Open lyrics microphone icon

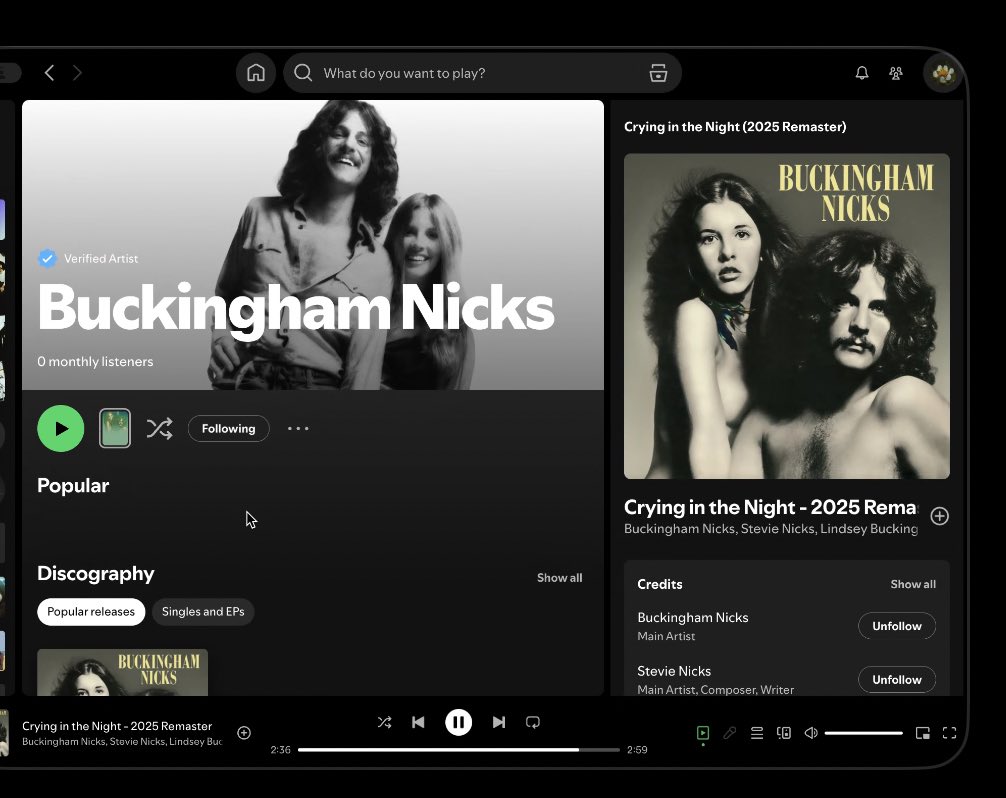[729, 733]
